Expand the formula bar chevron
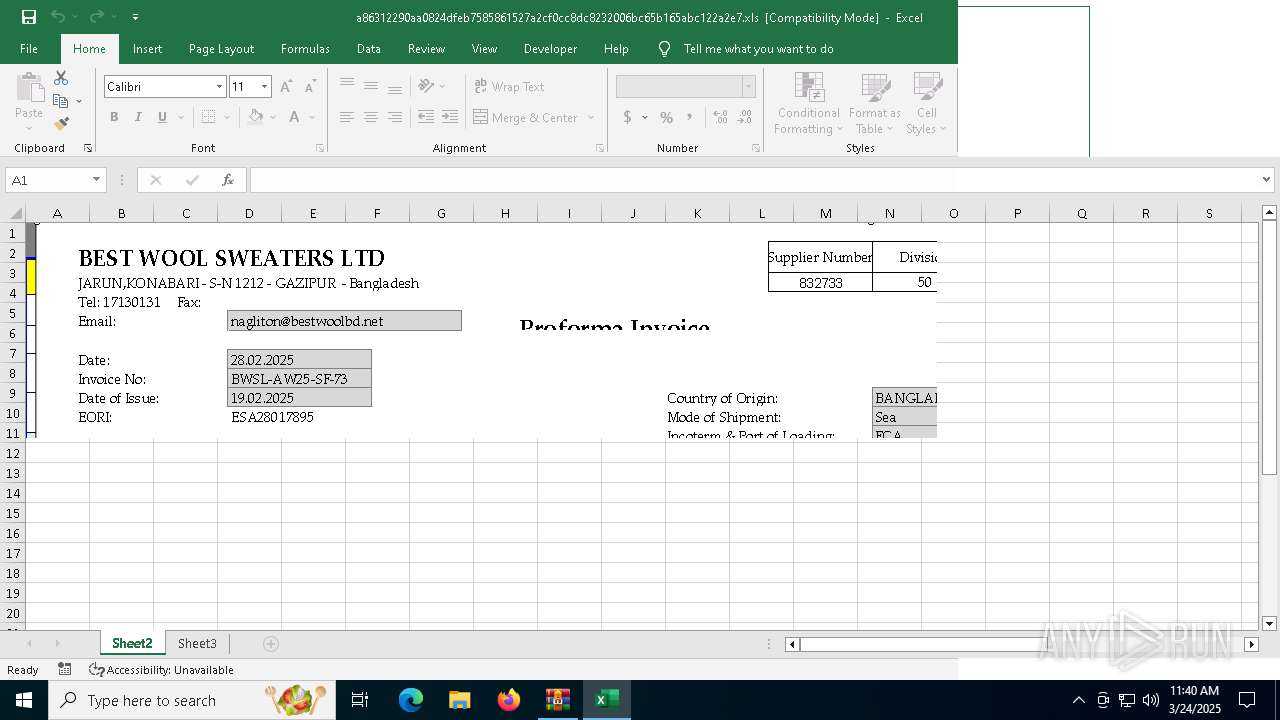 coord(1267,180)
